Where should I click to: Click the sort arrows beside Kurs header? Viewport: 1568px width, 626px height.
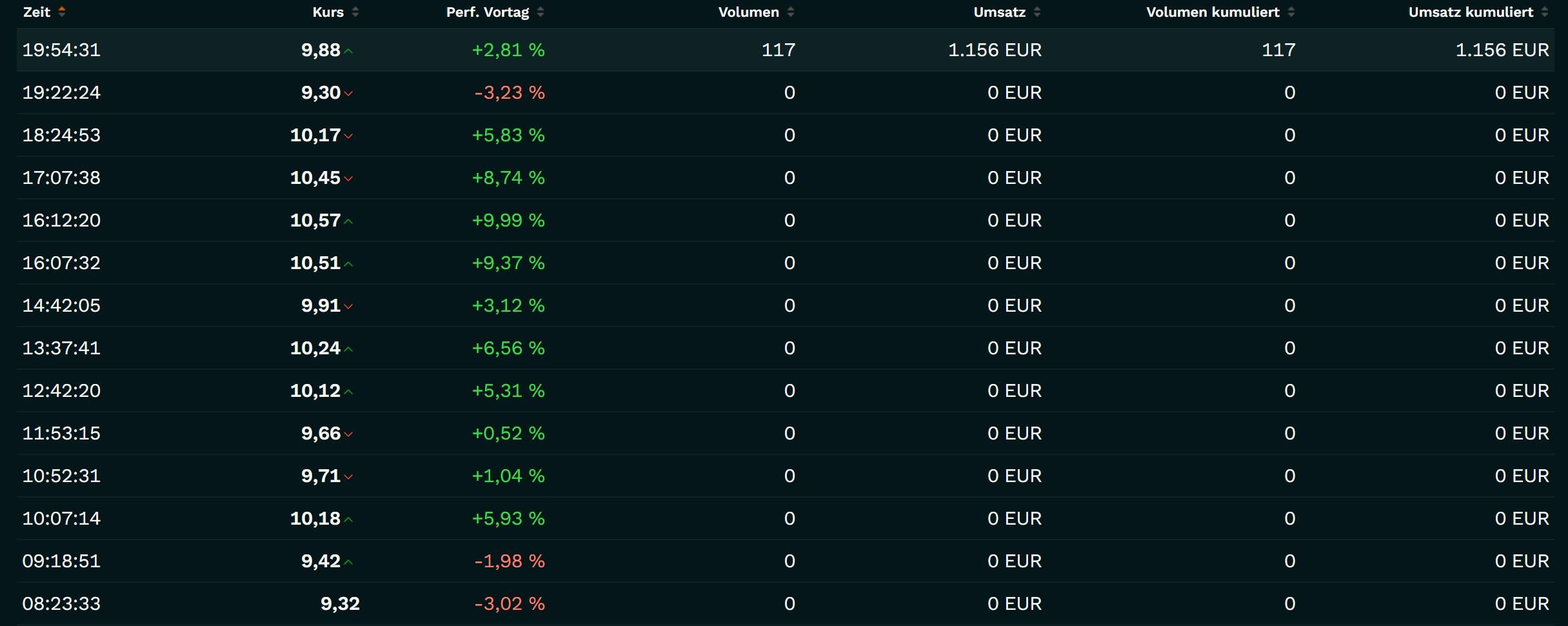[x=355, y=12]
